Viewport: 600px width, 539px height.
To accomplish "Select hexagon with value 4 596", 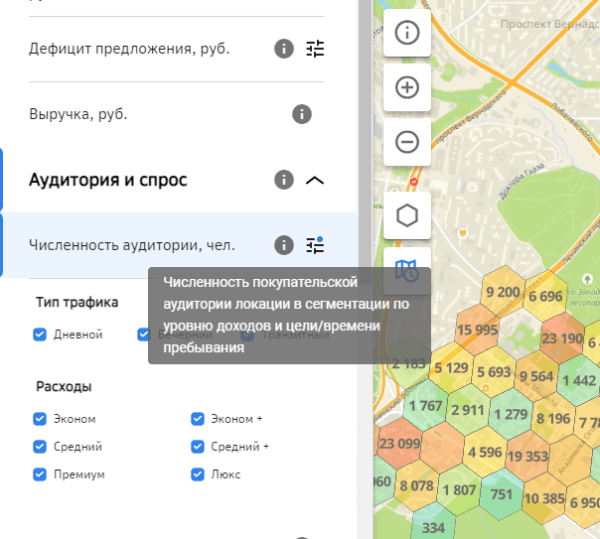I will 485,452.
